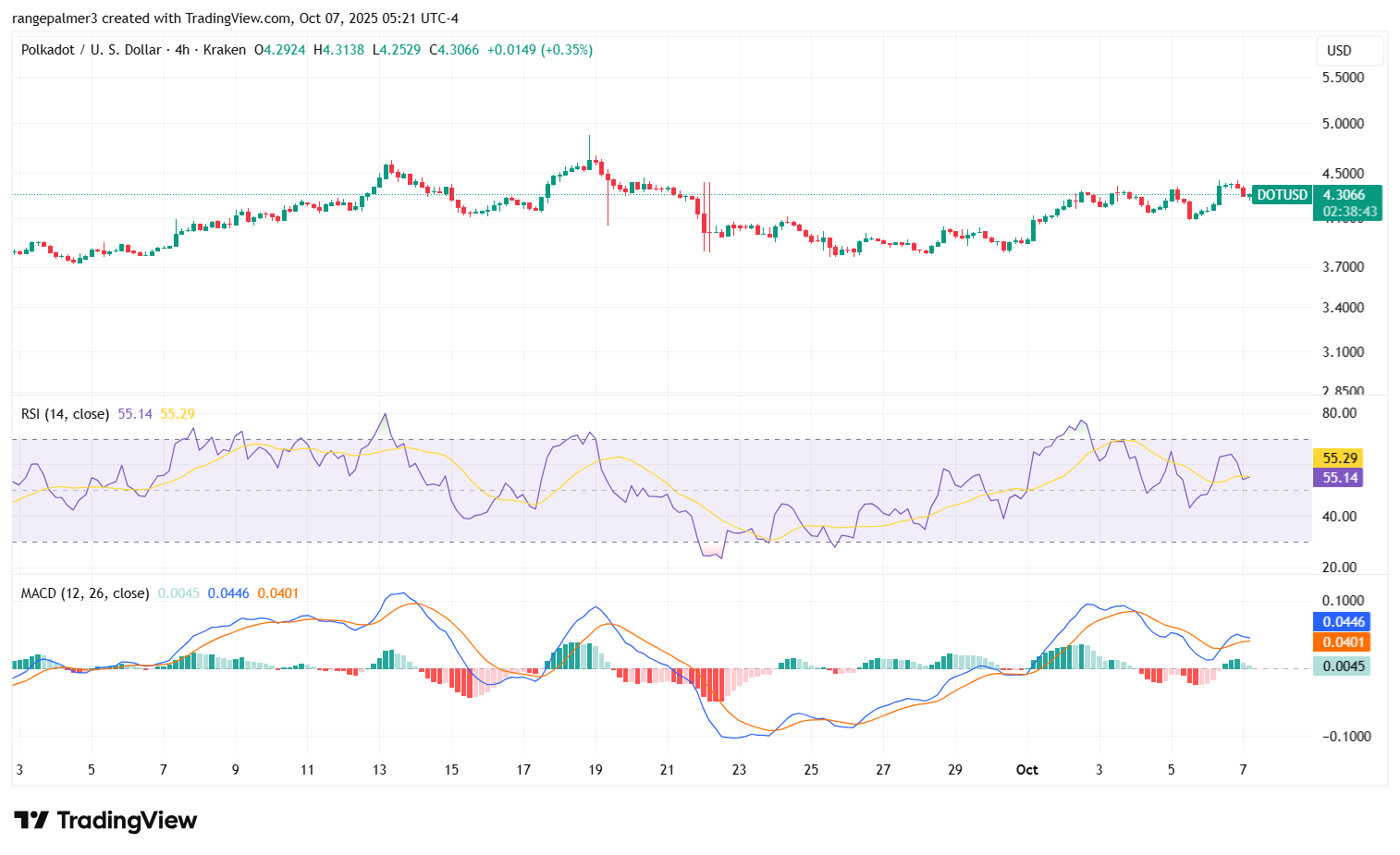
Task: Click the yellow 55.29 RSI axis badge
Action: tap(1340, 458)
